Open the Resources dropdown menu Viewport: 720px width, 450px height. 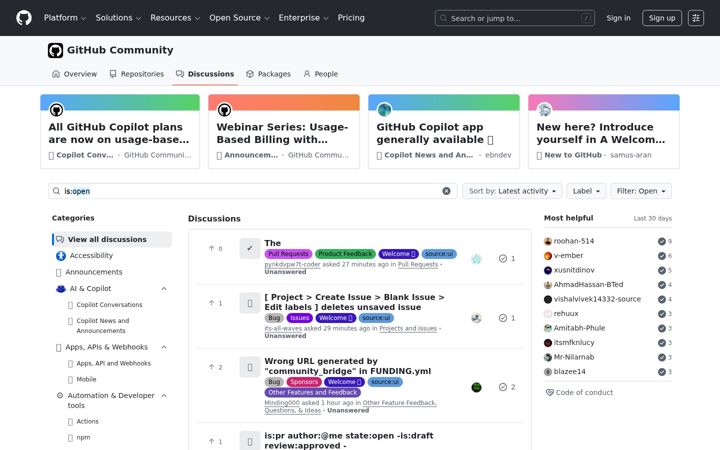[x=175, y=18]
